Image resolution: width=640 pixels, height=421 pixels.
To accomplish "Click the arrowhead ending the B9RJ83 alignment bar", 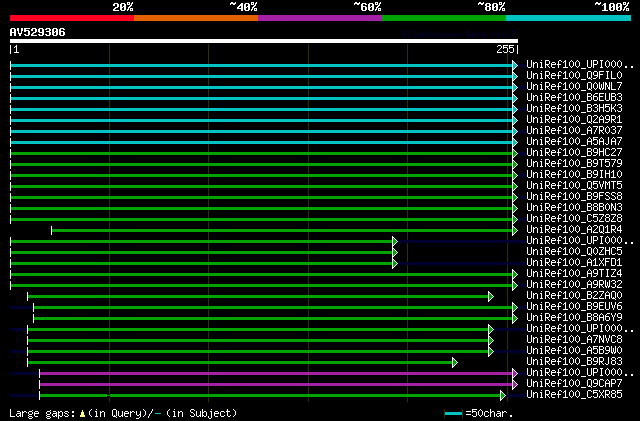I will pos(454,362).
